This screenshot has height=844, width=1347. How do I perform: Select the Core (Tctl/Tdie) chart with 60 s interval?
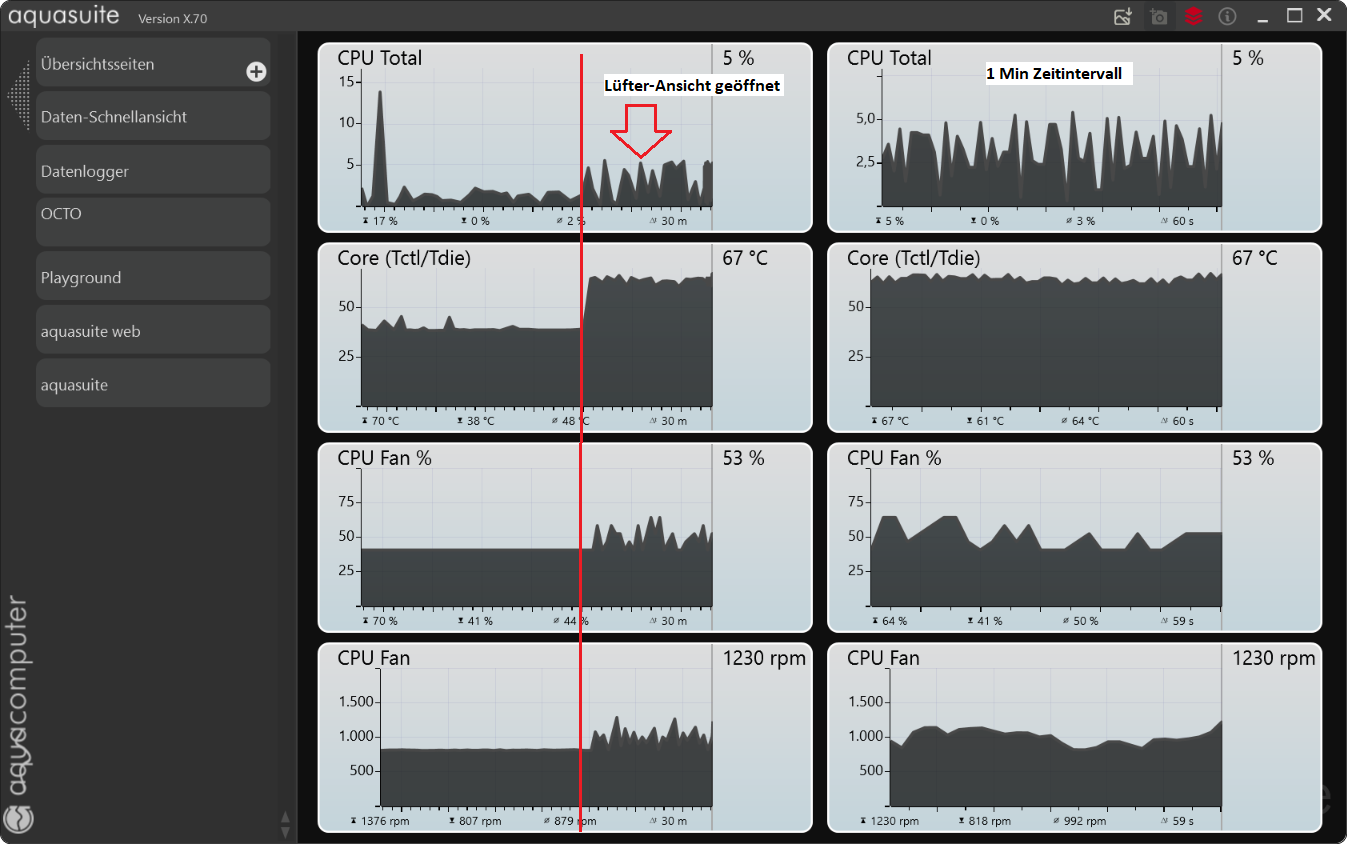click(x=1075, y=338)
